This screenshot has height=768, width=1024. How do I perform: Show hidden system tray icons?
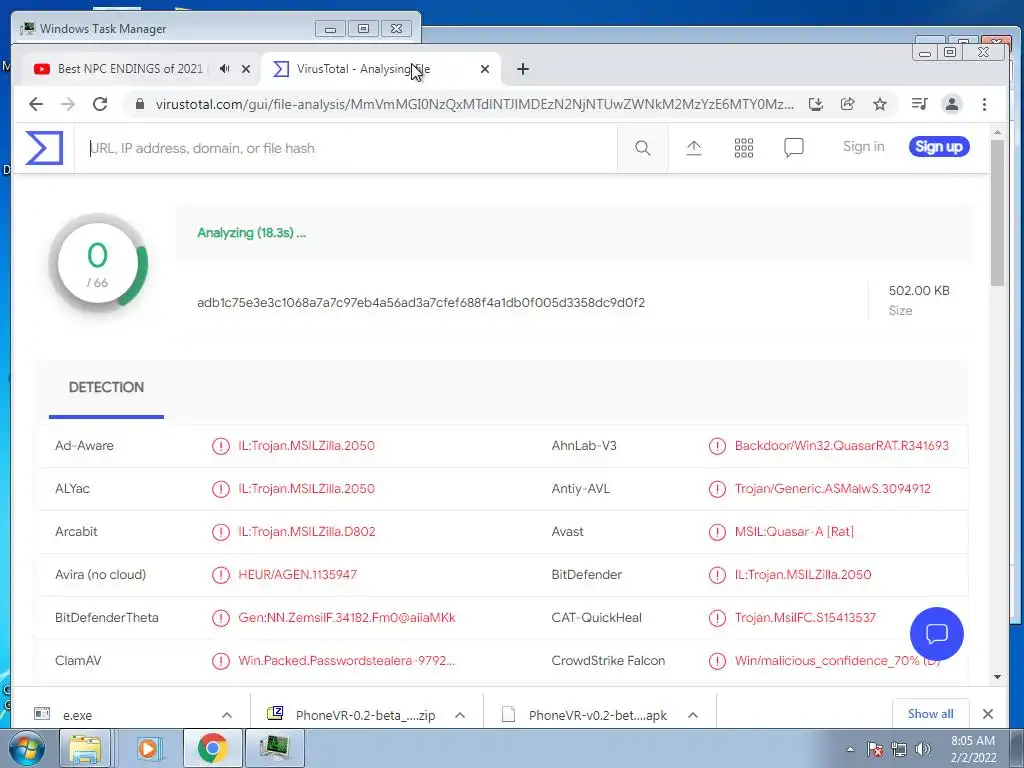pyautogui.click(x=850, y=750)
